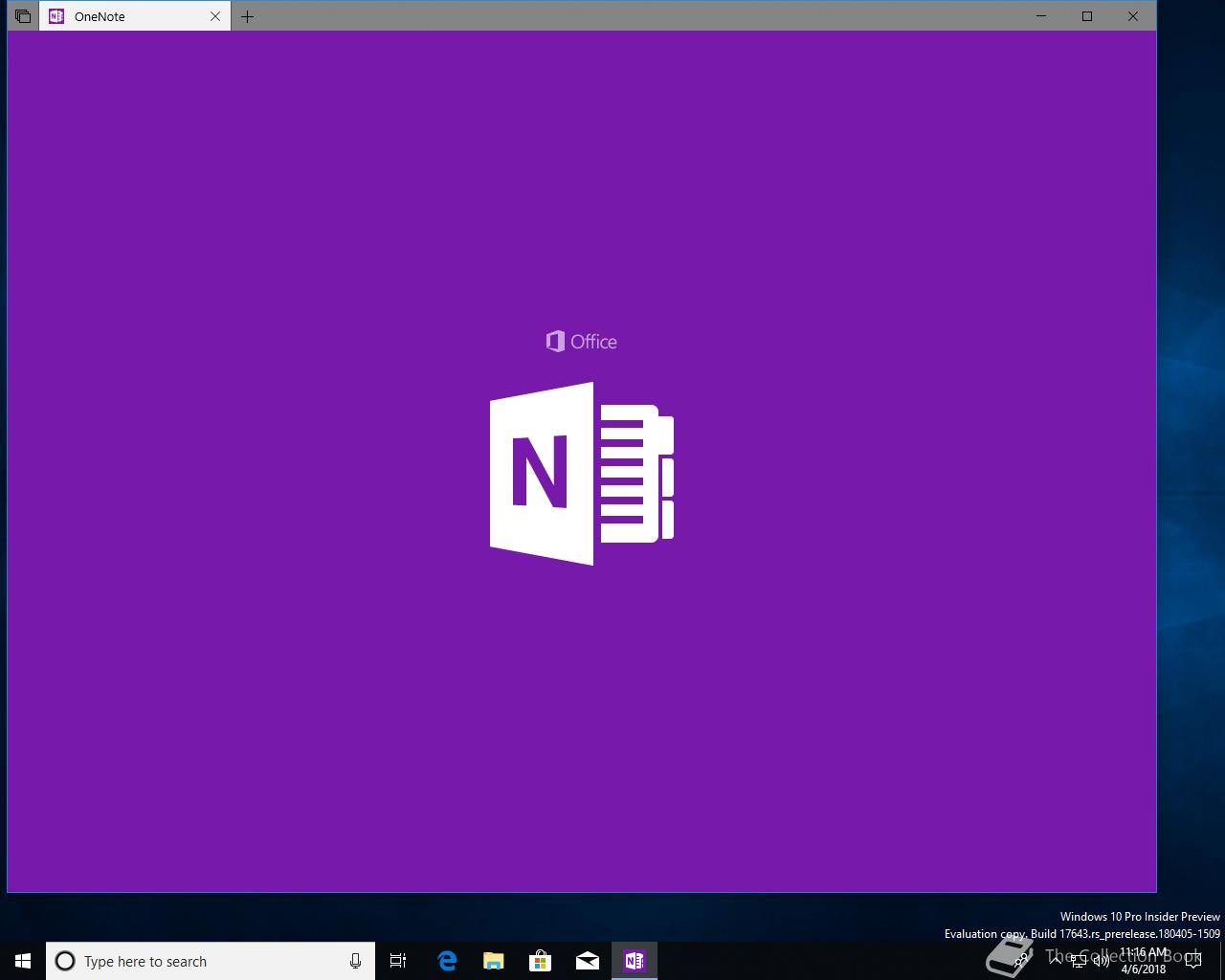Open File Explorer from the taskbar
This screenshot has width=1225, height=980.
point(494,961)
